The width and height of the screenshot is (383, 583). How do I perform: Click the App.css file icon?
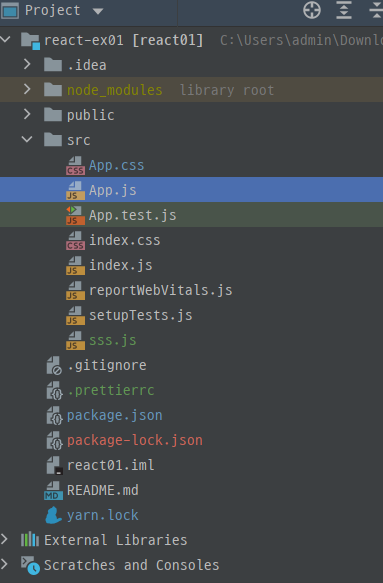(75, 165)
